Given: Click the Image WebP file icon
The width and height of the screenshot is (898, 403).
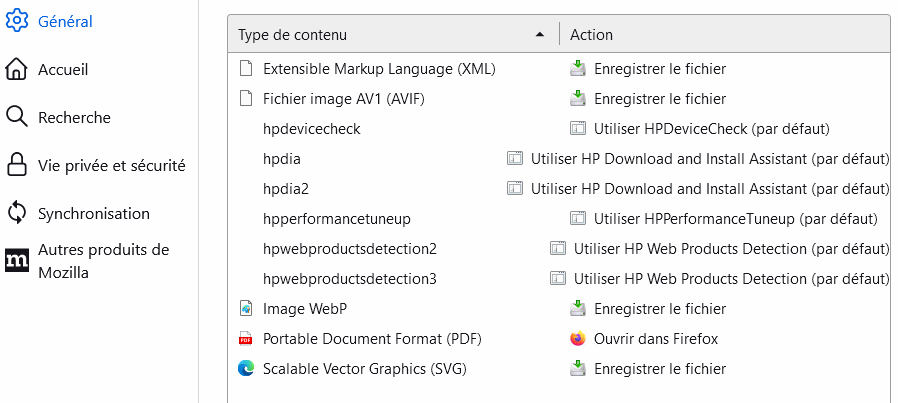Looking at the screenshot, I should point(246,309).
